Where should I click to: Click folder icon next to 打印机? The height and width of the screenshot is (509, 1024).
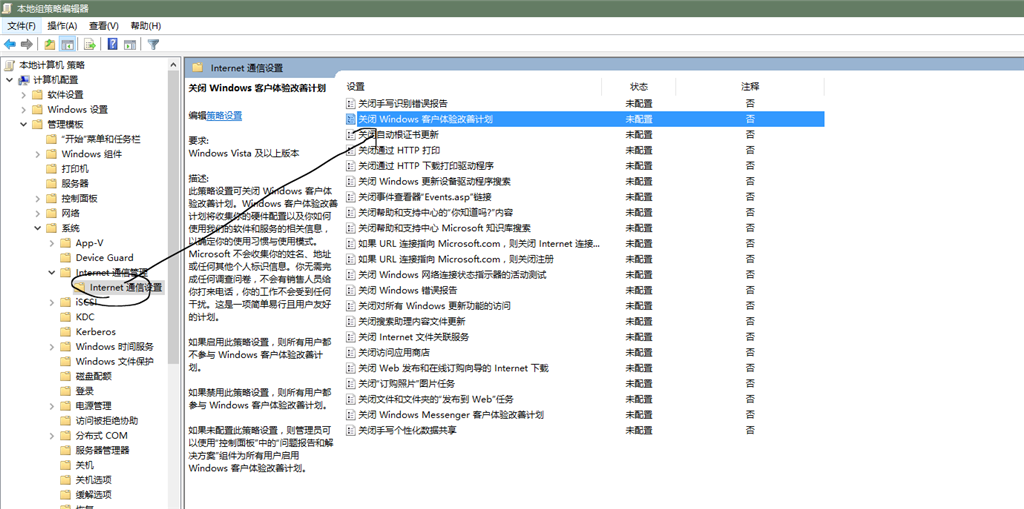51,169
